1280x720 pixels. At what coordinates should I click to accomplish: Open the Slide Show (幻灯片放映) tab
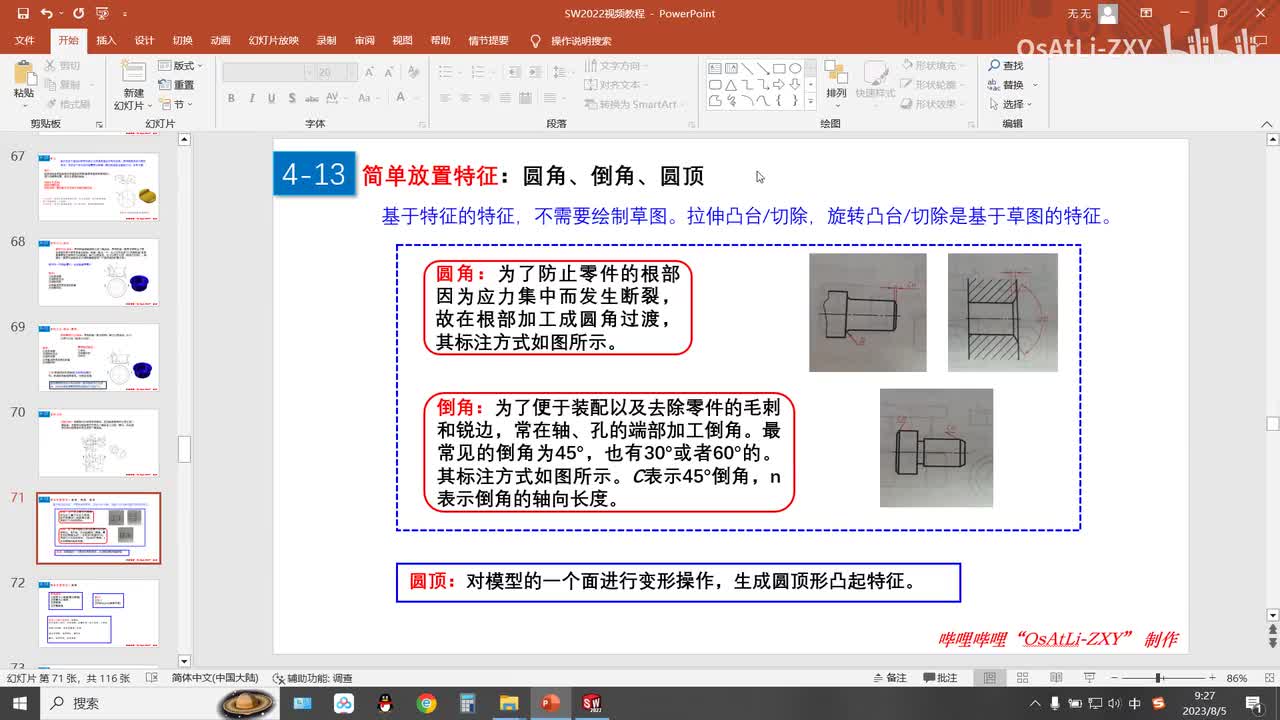point(274,41)
